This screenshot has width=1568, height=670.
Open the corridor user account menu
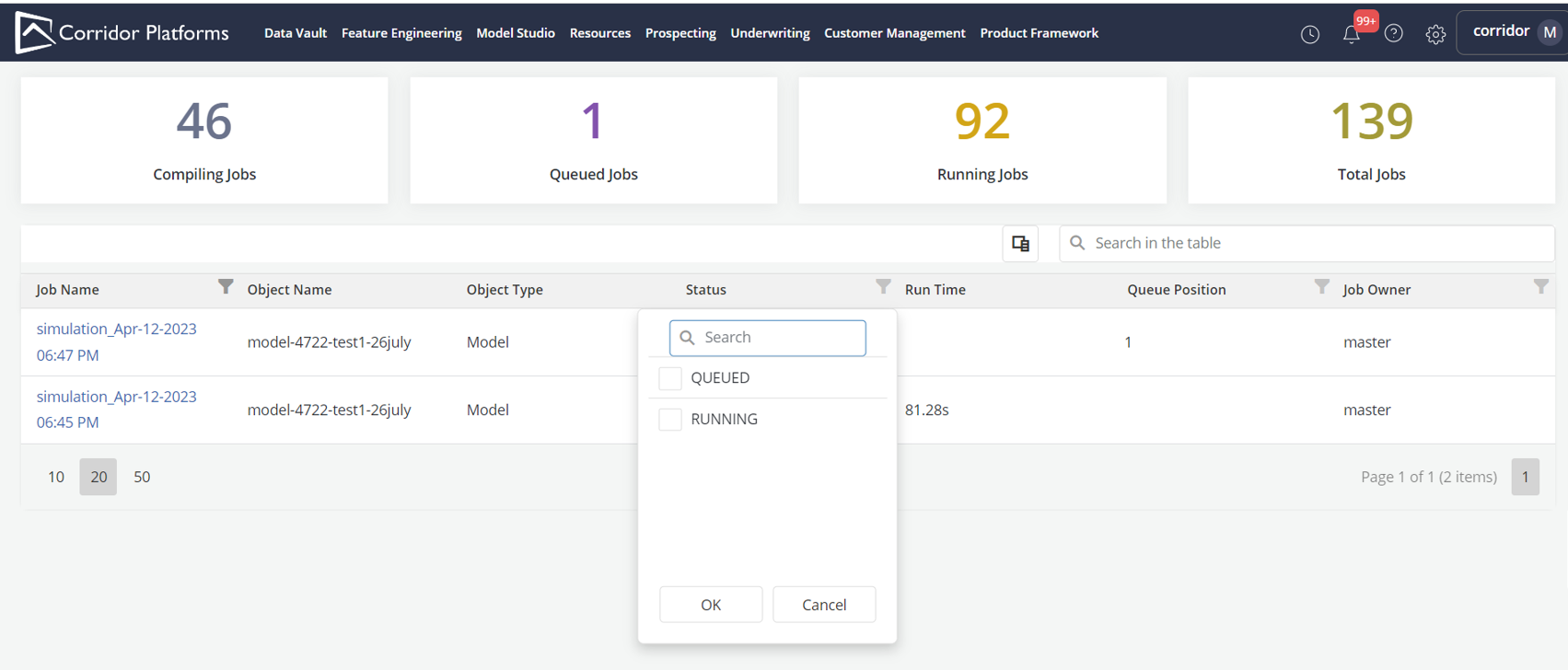point(1513,32)
